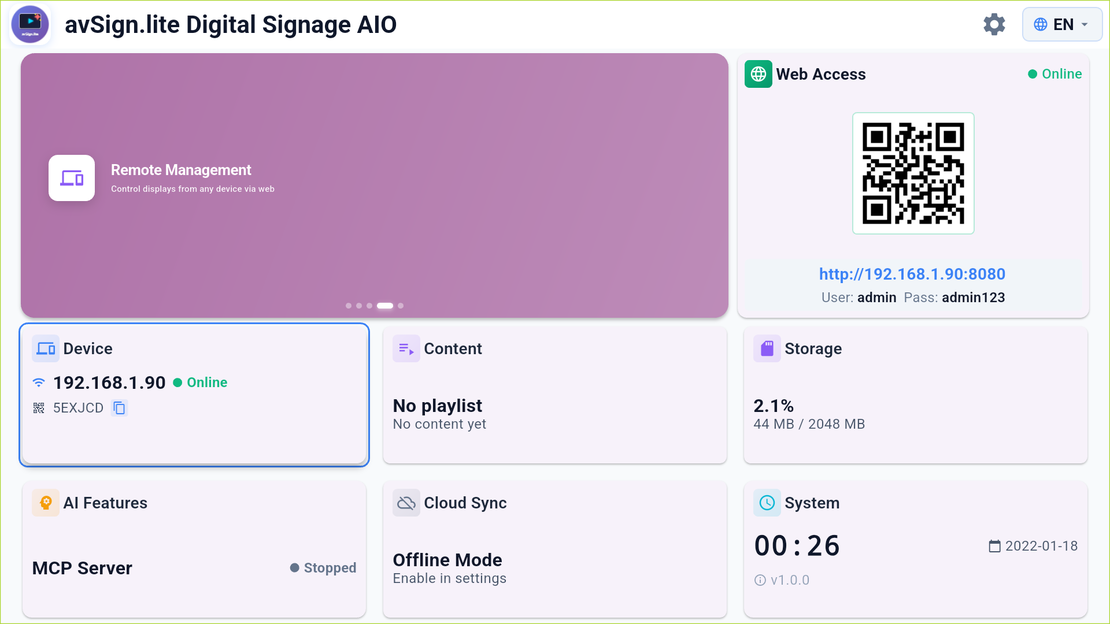Click the System clock icon
The image size is (1110, 624).
[x=767, y=503]
